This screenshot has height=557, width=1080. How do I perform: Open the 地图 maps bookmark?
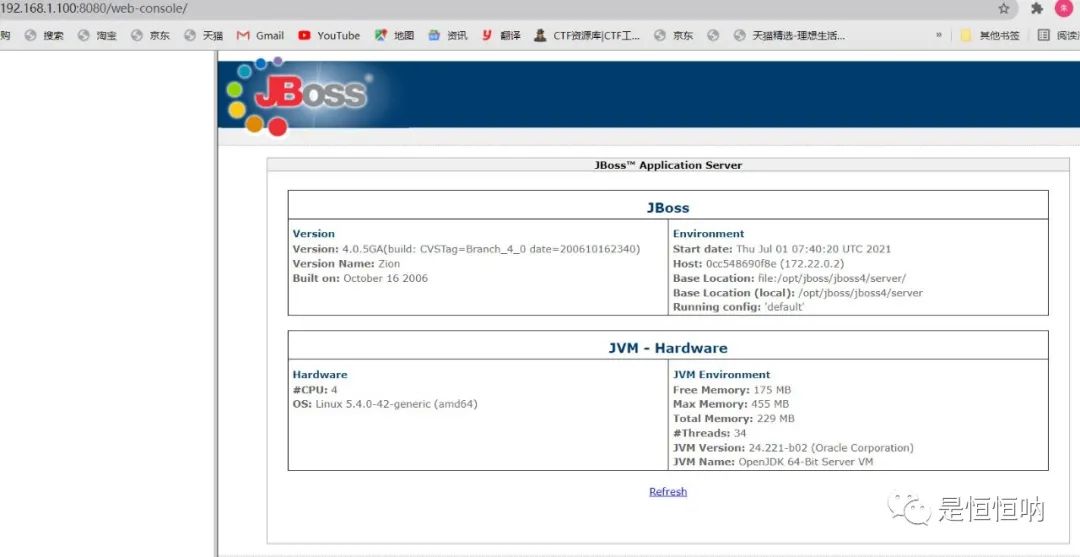tap(395, 36)
